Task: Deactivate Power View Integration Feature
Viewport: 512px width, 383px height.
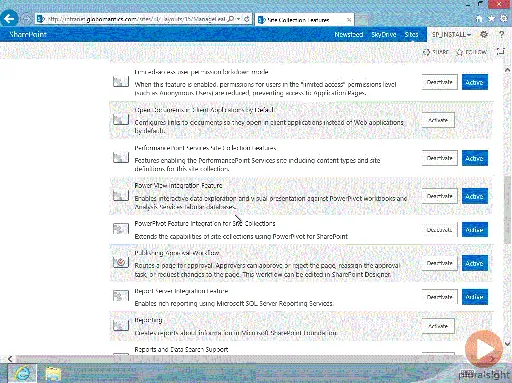Action: (439, 196)
